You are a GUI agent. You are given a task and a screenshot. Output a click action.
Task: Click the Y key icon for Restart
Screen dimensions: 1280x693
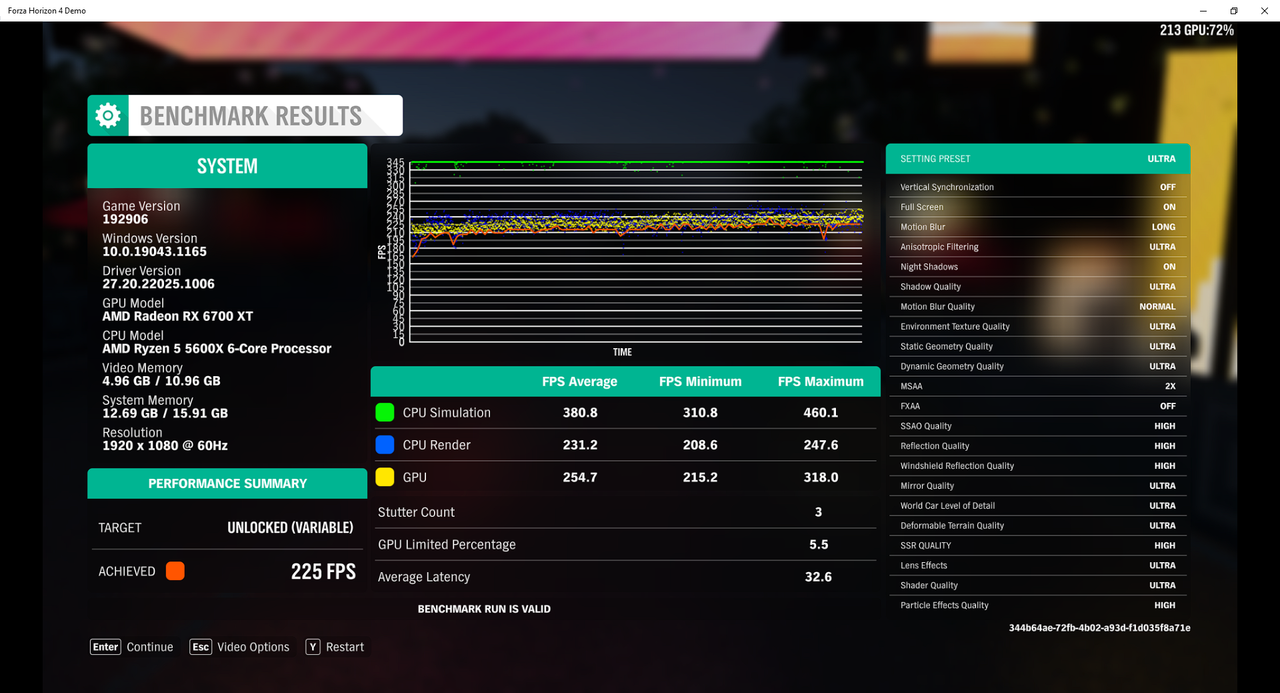pos(313,647)
